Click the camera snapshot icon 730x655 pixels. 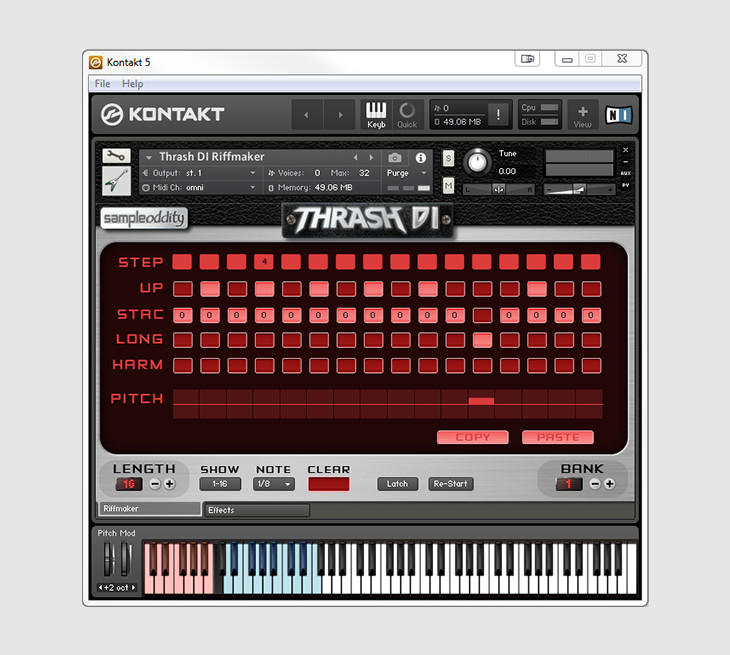click(x=395, y=158)
